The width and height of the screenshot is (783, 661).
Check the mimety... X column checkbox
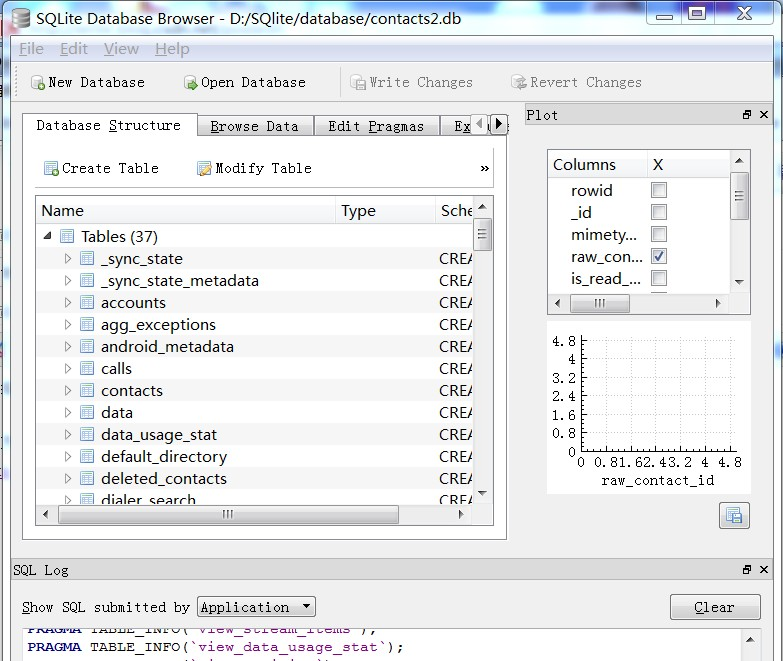659,234
